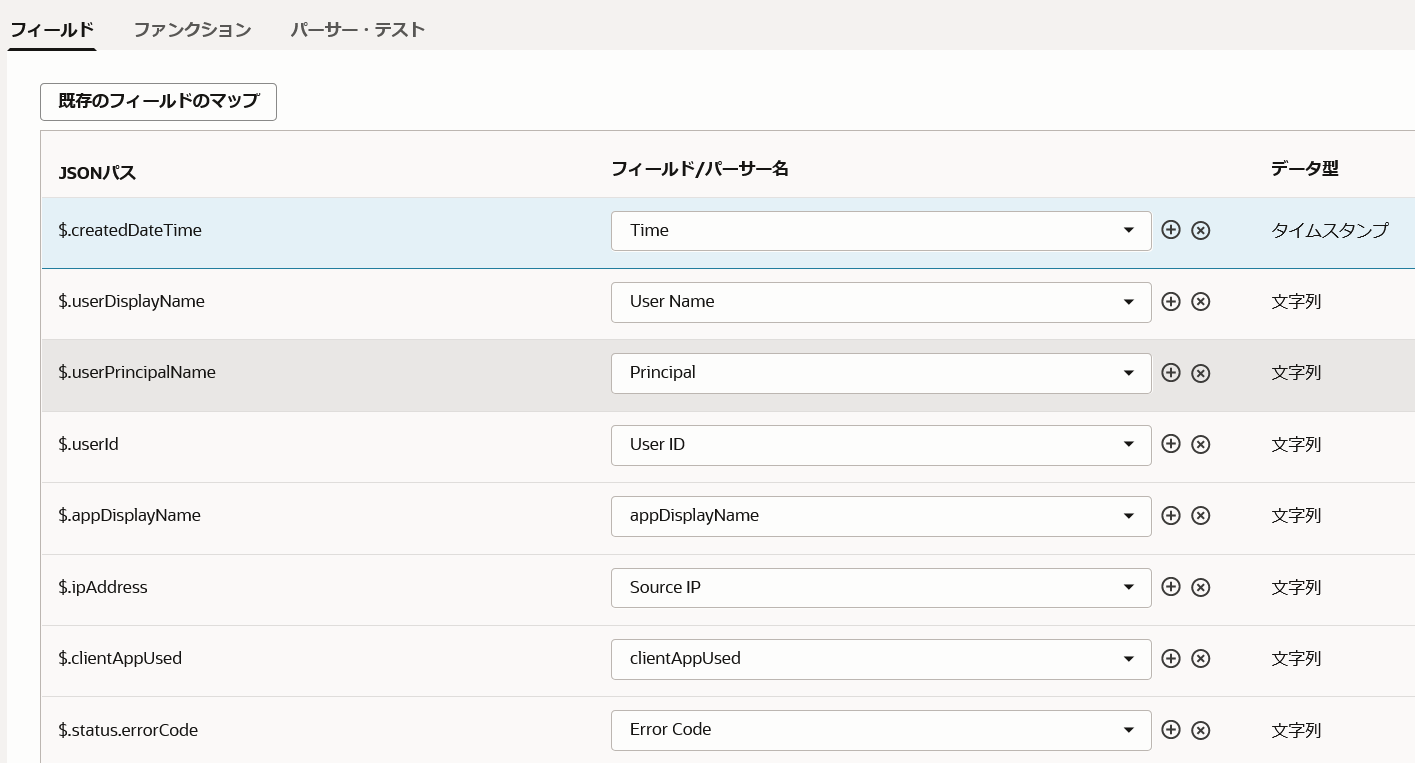Click remove icon in ipAddress row
Viewport: 1416px width, 763px height.
pyautogui.click(x=1201, y=587)
